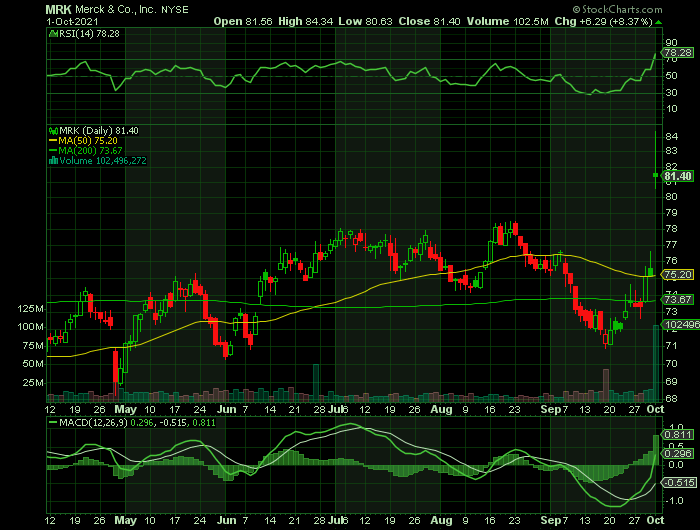
Task: Click the RSI line icon in legend
Action: pos(53,34)
